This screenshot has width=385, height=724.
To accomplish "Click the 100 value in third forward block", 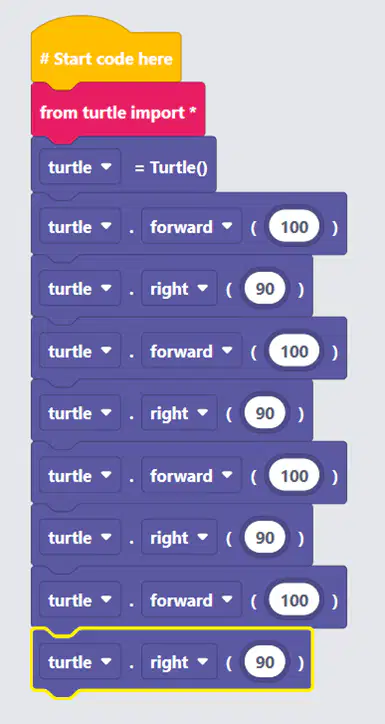I will [x=295, y=476].
